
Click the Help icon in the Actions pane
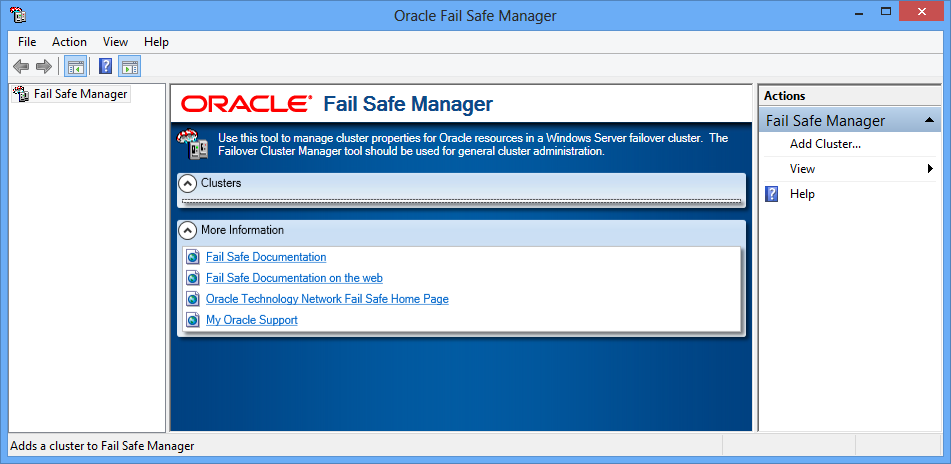pos(771,194)
